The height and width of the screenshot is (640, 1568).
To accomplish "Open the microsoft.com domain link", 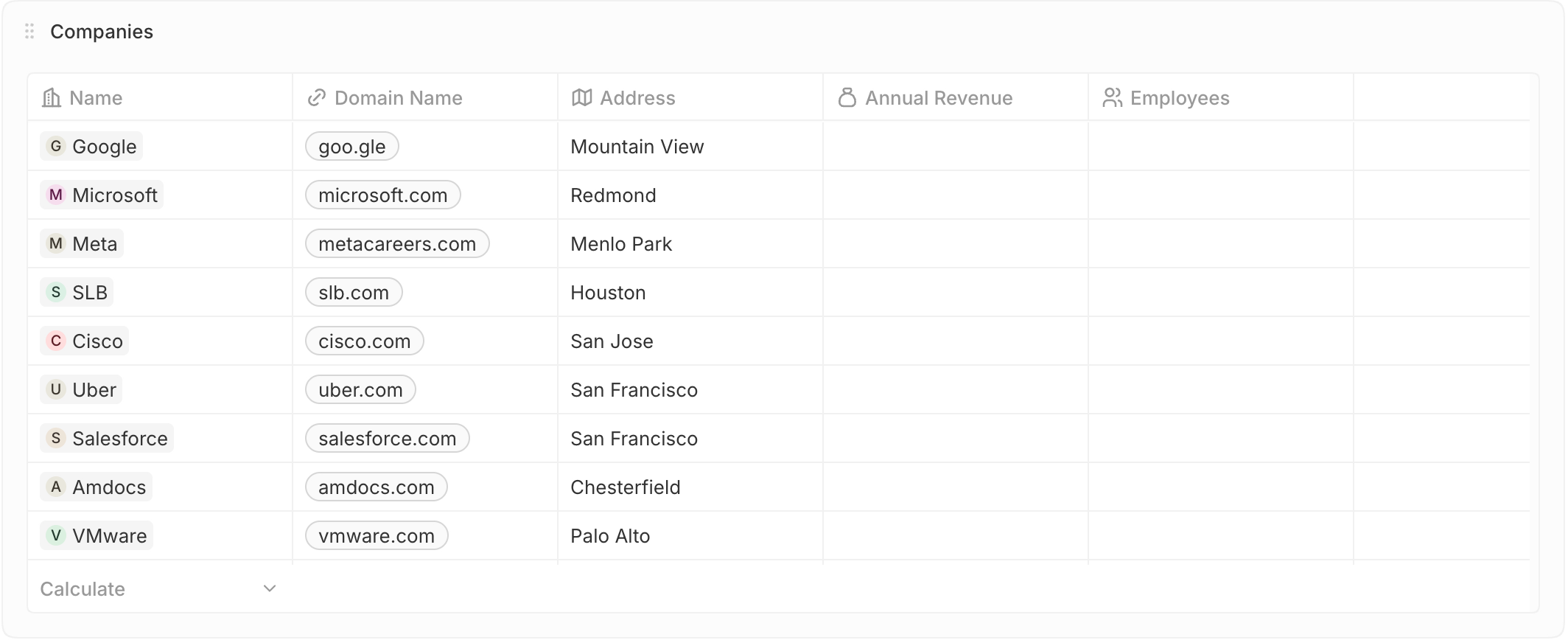I will click(383, 195).
